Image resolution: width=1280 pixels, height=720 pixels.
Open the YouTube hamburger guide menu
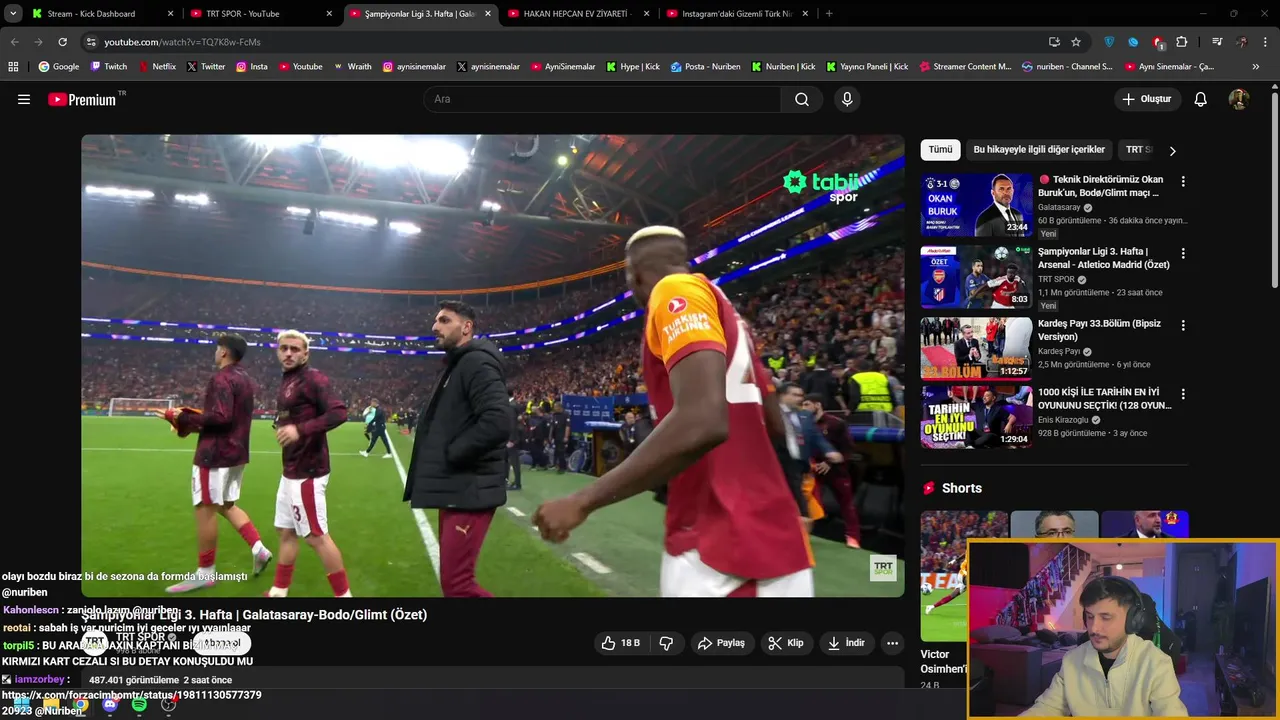pos(24,99)
